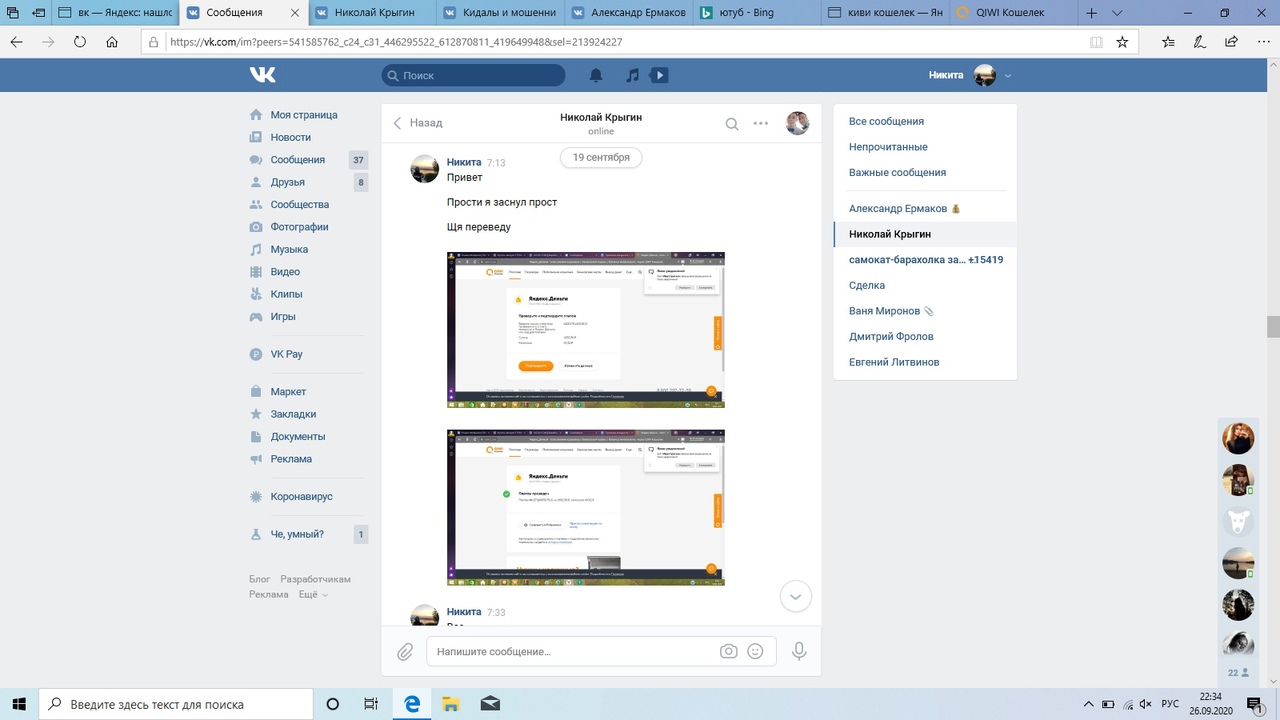Image resolution: width=1280 pixels, height=720 pixels.
Task: Search within the conversation using magnifier icon
Action: pos(732,124)
